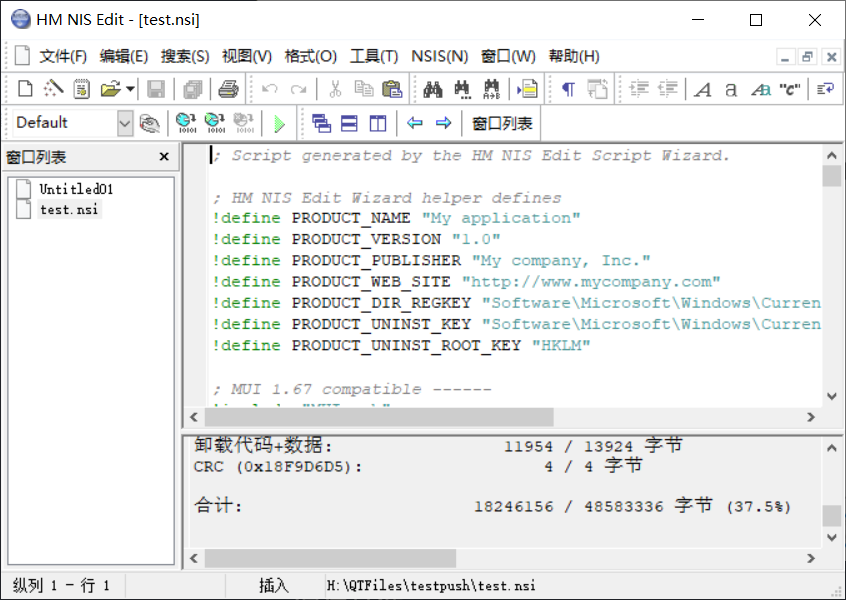Click the Replace binoculars icon
This screenshot has width=846, height=600.
click(492, 88)
